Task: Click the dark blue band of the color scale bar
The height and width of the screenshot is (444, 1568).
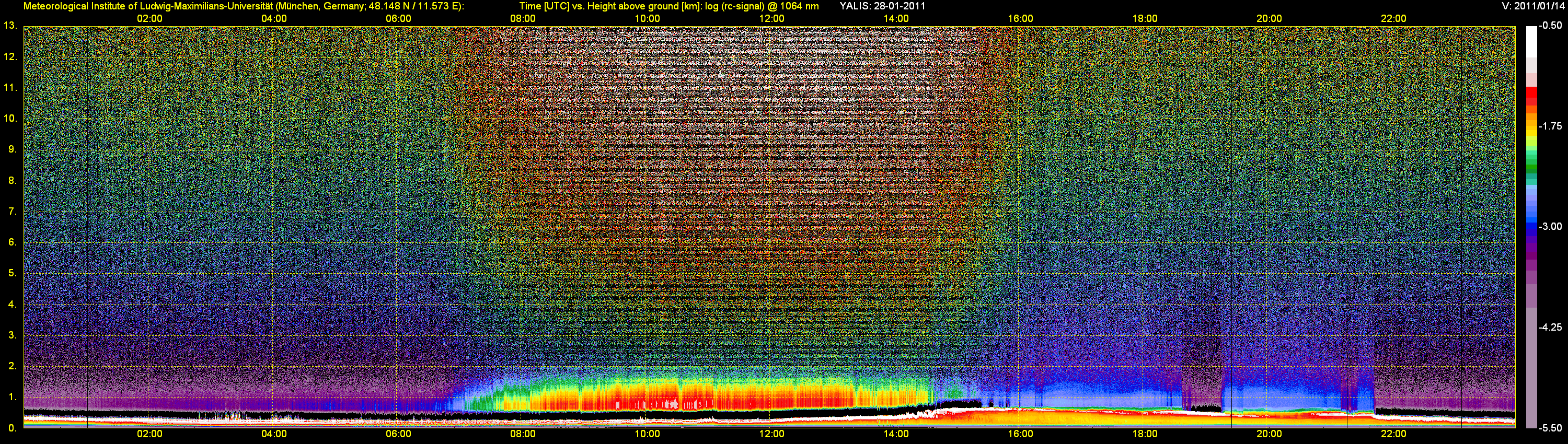Action: click(x=1531, y=230)
